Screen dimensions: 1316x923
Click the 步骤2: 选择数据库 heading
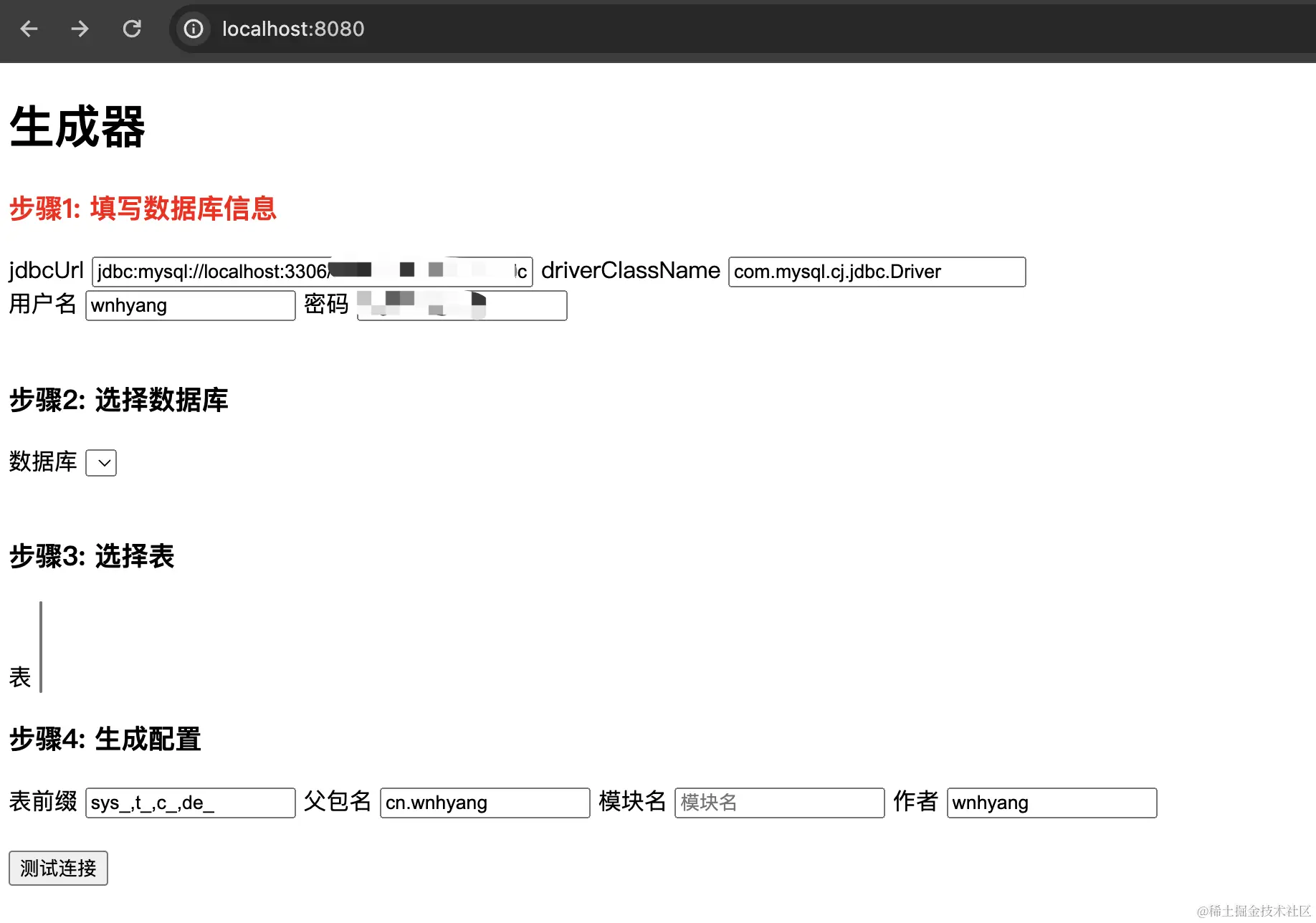coord(118,400)
